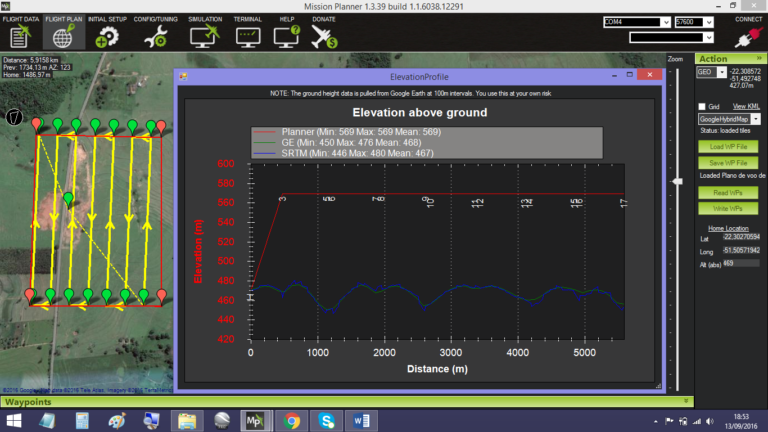768x432 pixels.
Task: Open Google Chrome from taskbar
Action: [x=292, y=421]
